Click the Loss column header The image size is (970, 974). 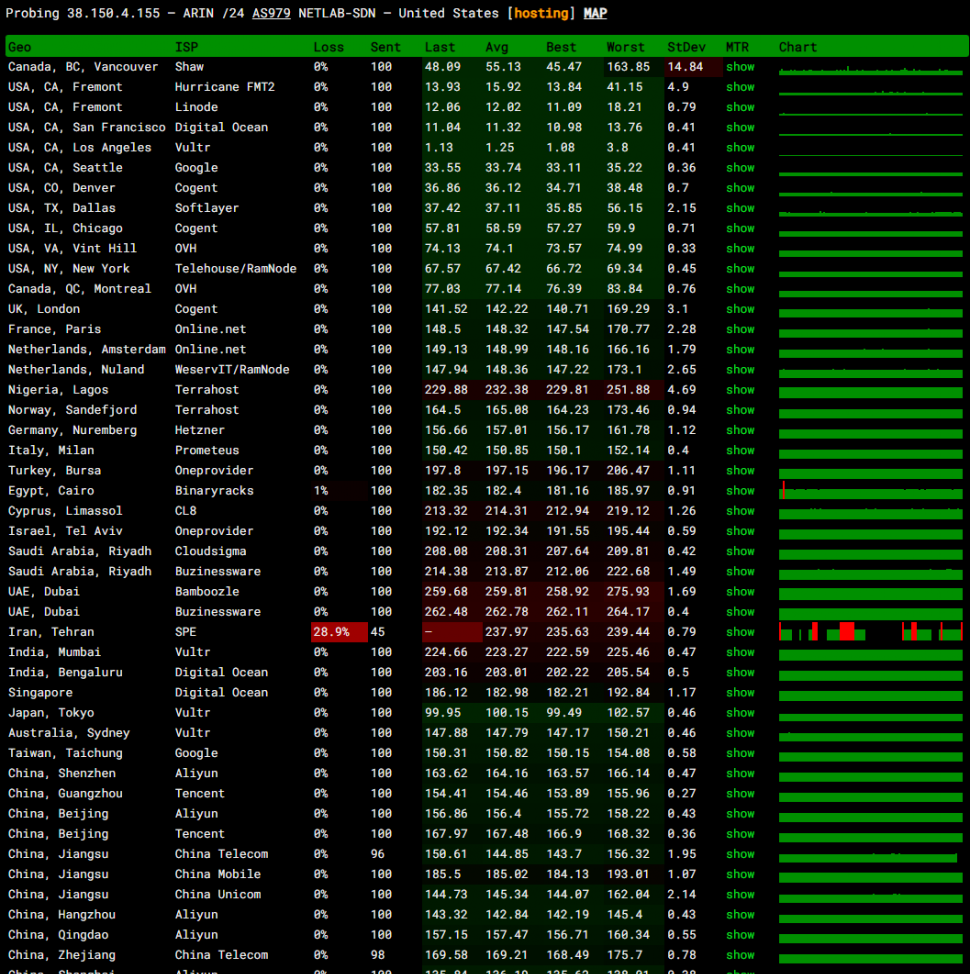point(329,47)
